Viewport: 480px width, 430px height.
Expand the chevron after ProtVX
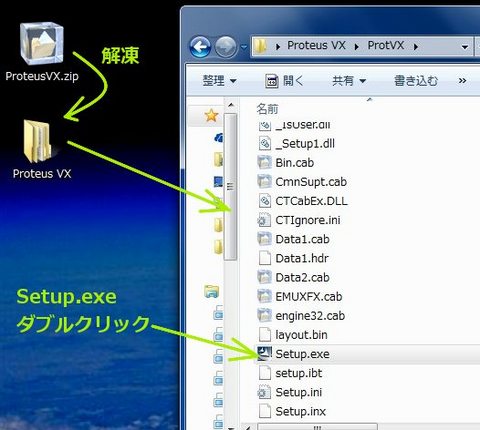click(416, 47)
